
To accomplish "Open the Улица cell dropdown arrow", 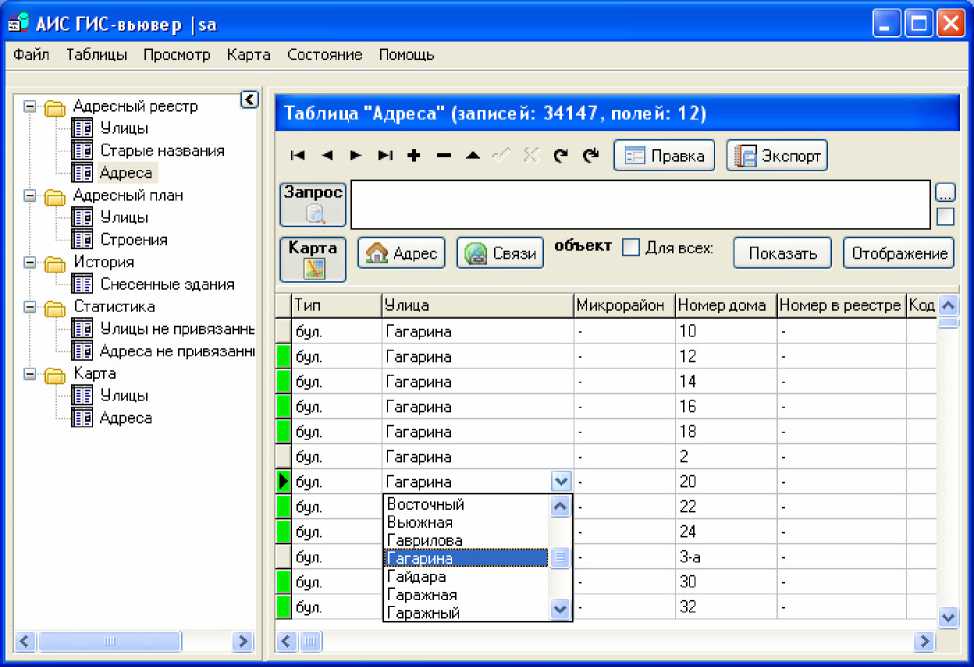I will click(x=561, y=482).
